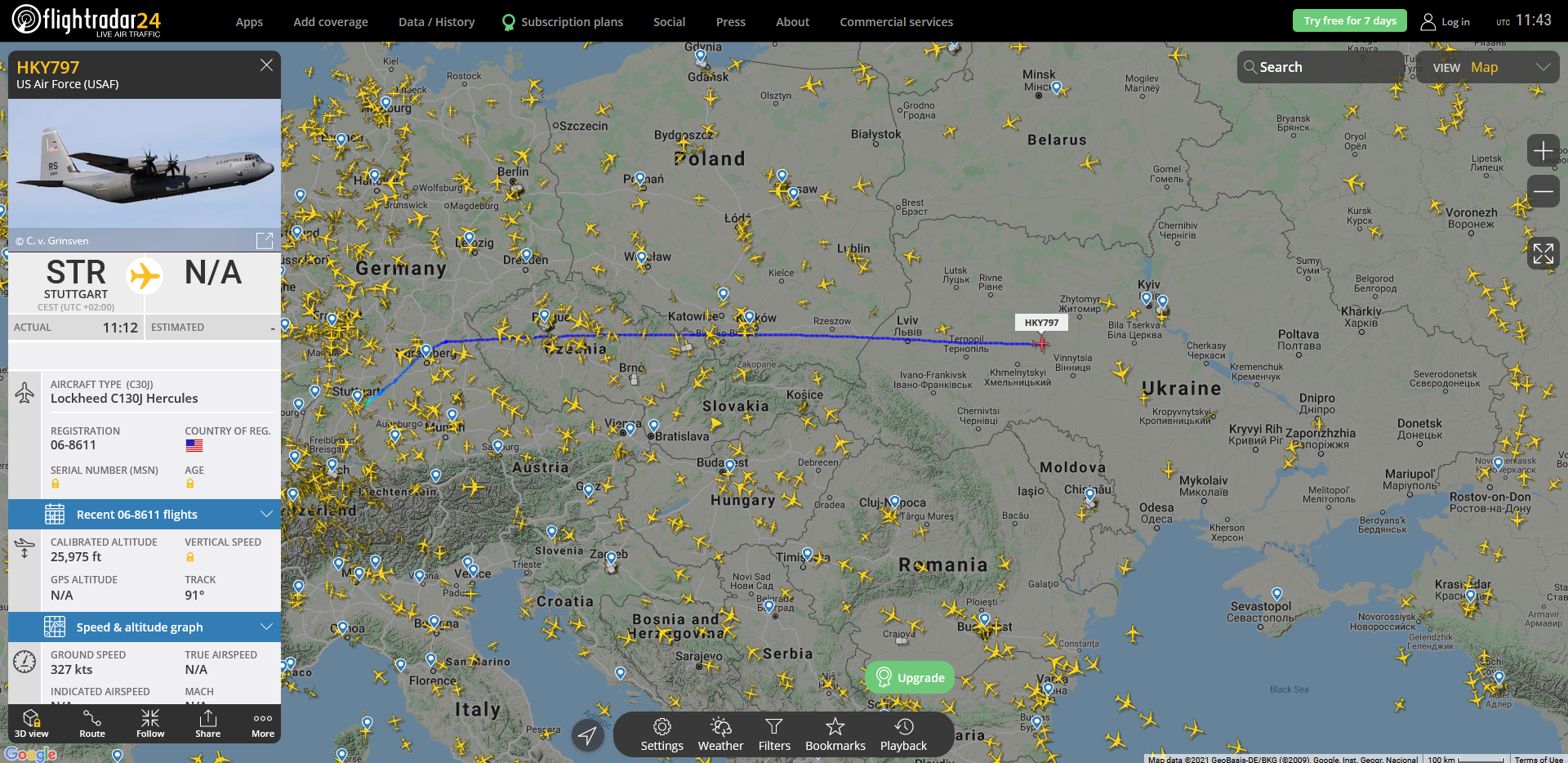Open the Subscription plans menu

pyautogui.click(x=563, y=22)
